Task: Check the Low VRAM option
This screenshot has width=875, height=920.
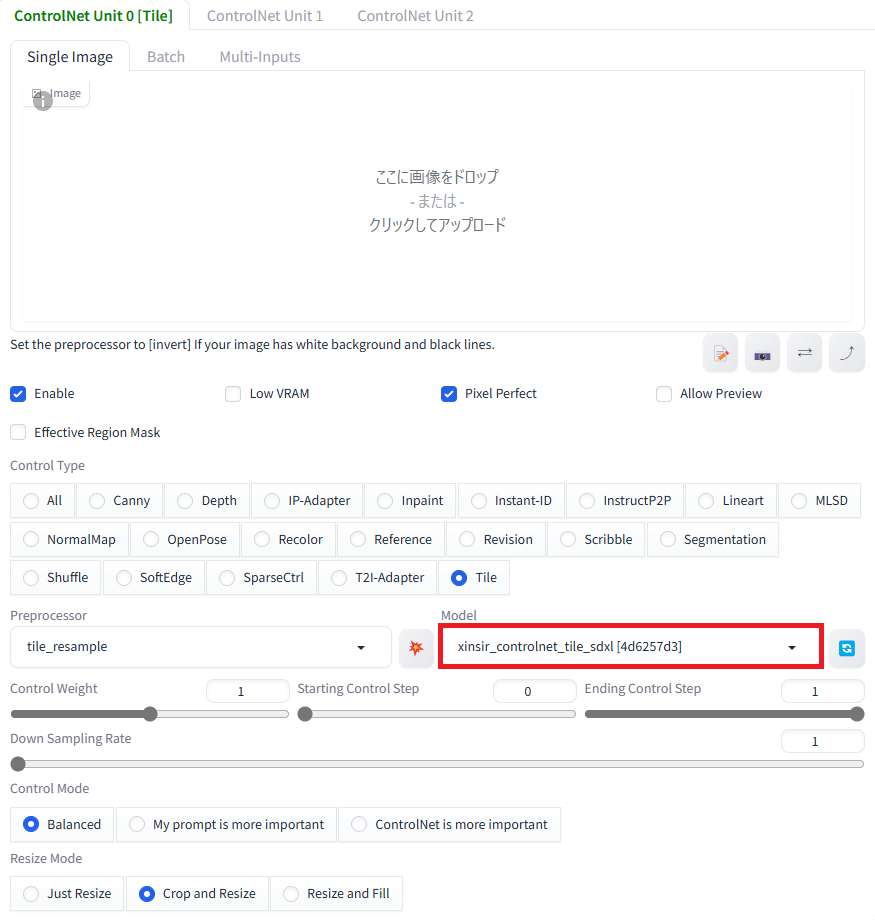Action: point(233,394)
